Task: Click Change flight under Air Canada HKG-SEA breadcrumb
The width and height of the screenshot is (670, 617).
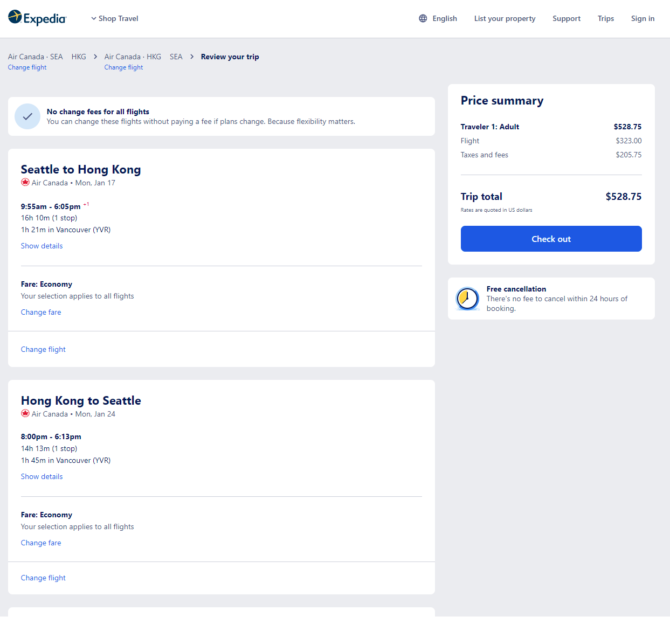Action: point(123,68)
